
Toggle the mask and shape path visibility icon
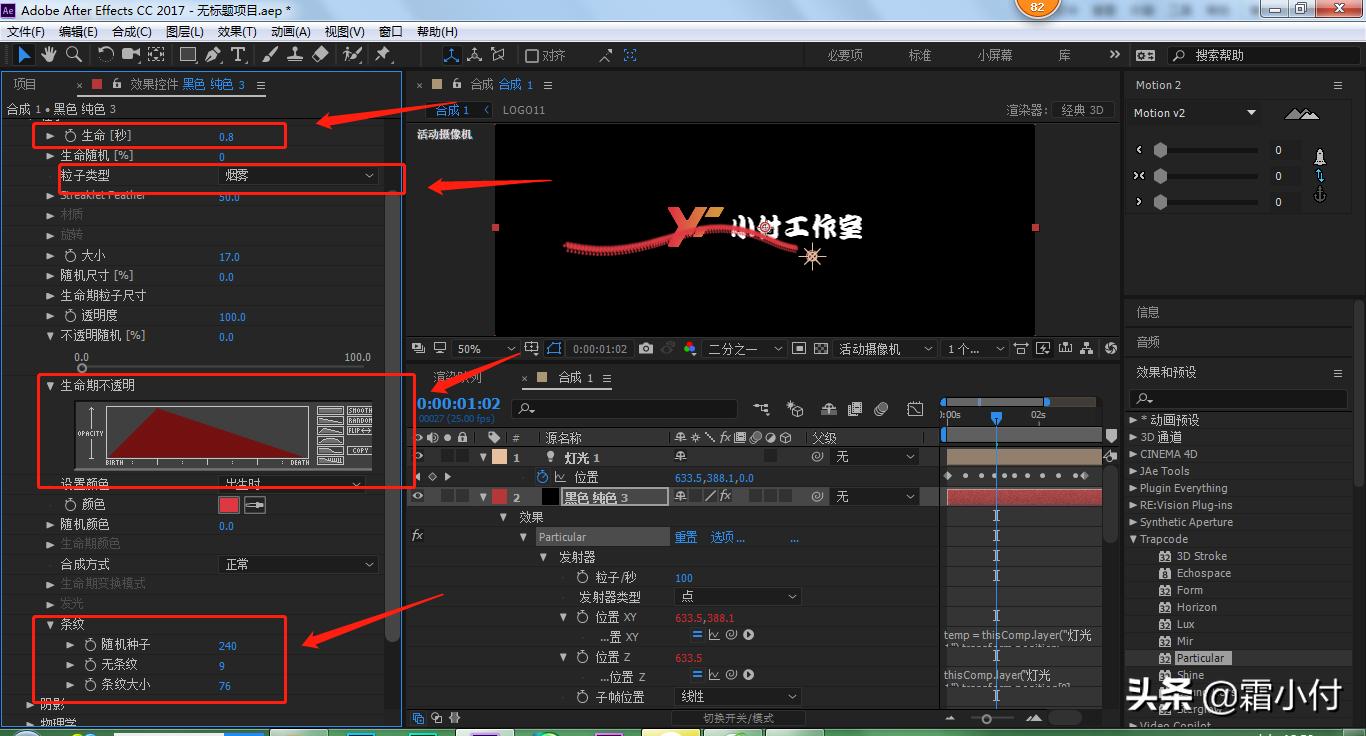point(554,349)
